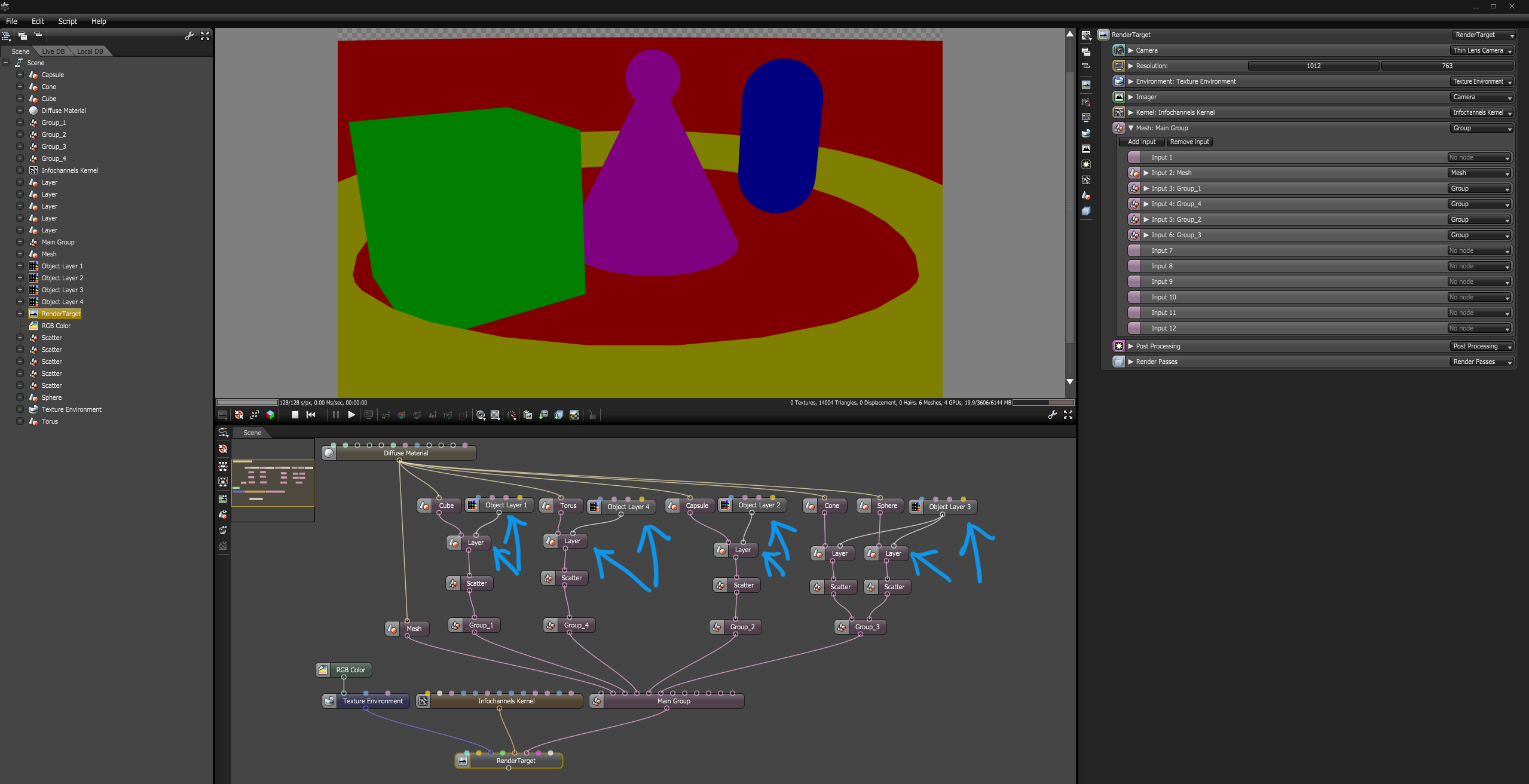This screenshot has width=1529, height=784.
Task: Click the auto focus picker icon
Action: pyautogui.click(x=386, y=415)
